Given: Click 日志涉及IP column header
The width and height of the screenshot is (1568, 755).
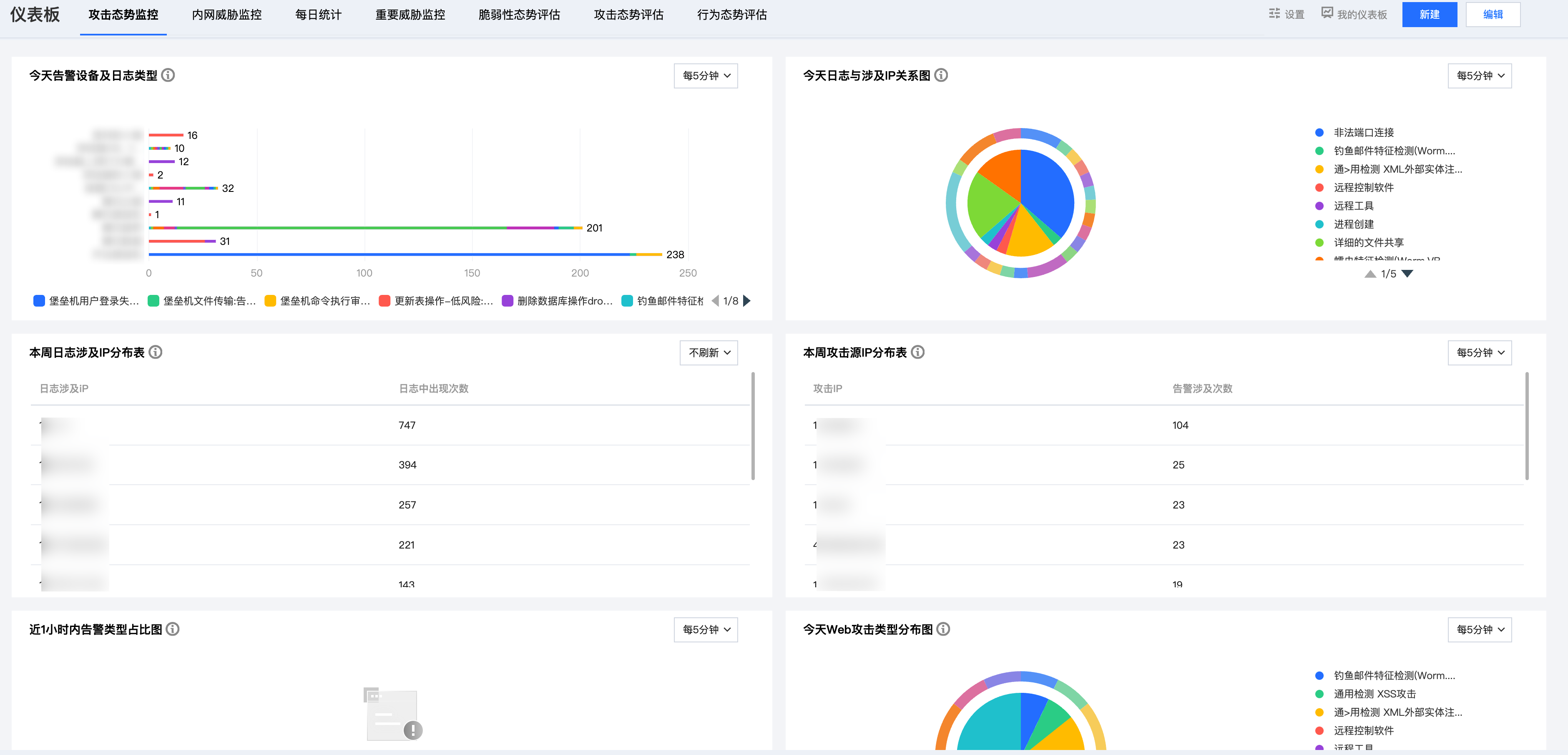Looking at the screenshot, I should coord(64,388).
